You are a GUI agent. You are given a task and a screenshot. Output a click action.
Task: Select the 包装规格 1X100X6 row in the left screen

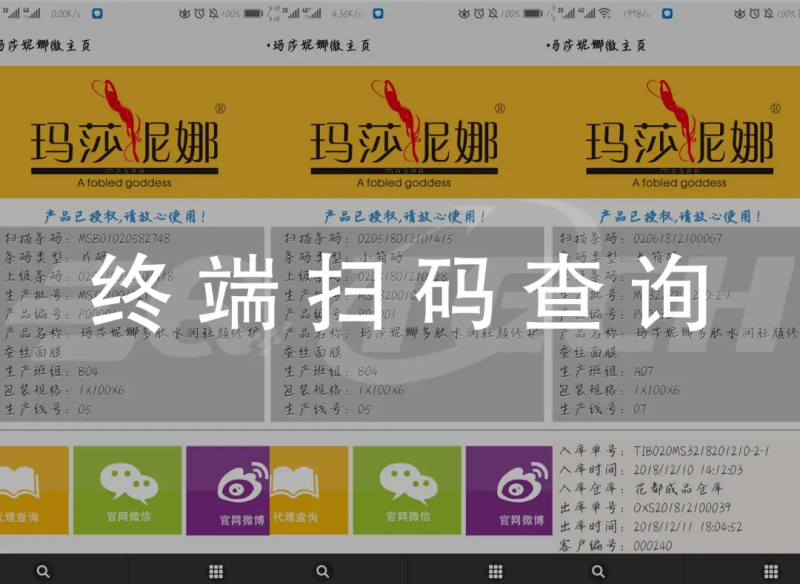click(x=64, y=391)
